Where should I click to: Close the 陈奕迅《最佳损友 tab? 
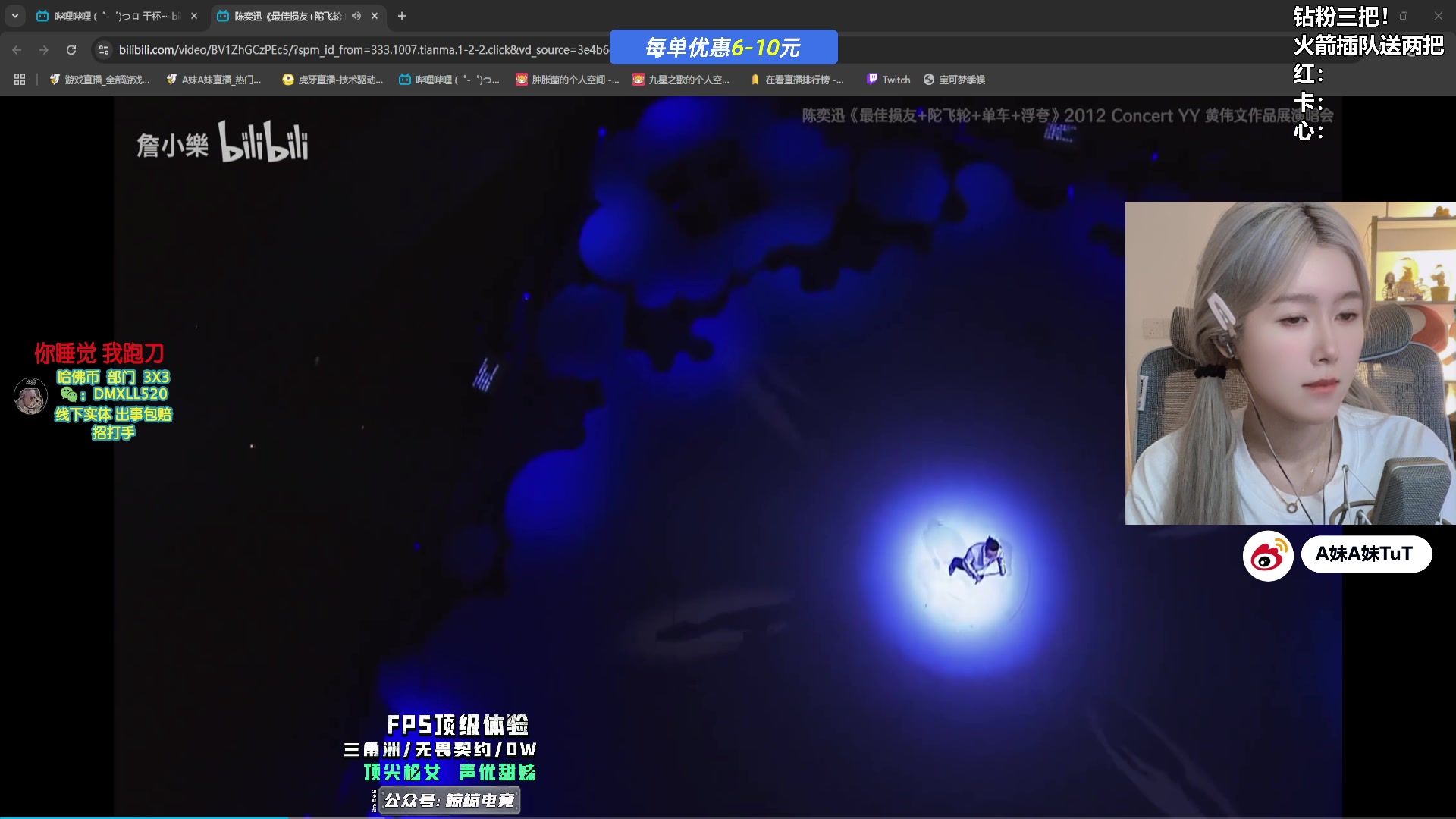point(375,16)
